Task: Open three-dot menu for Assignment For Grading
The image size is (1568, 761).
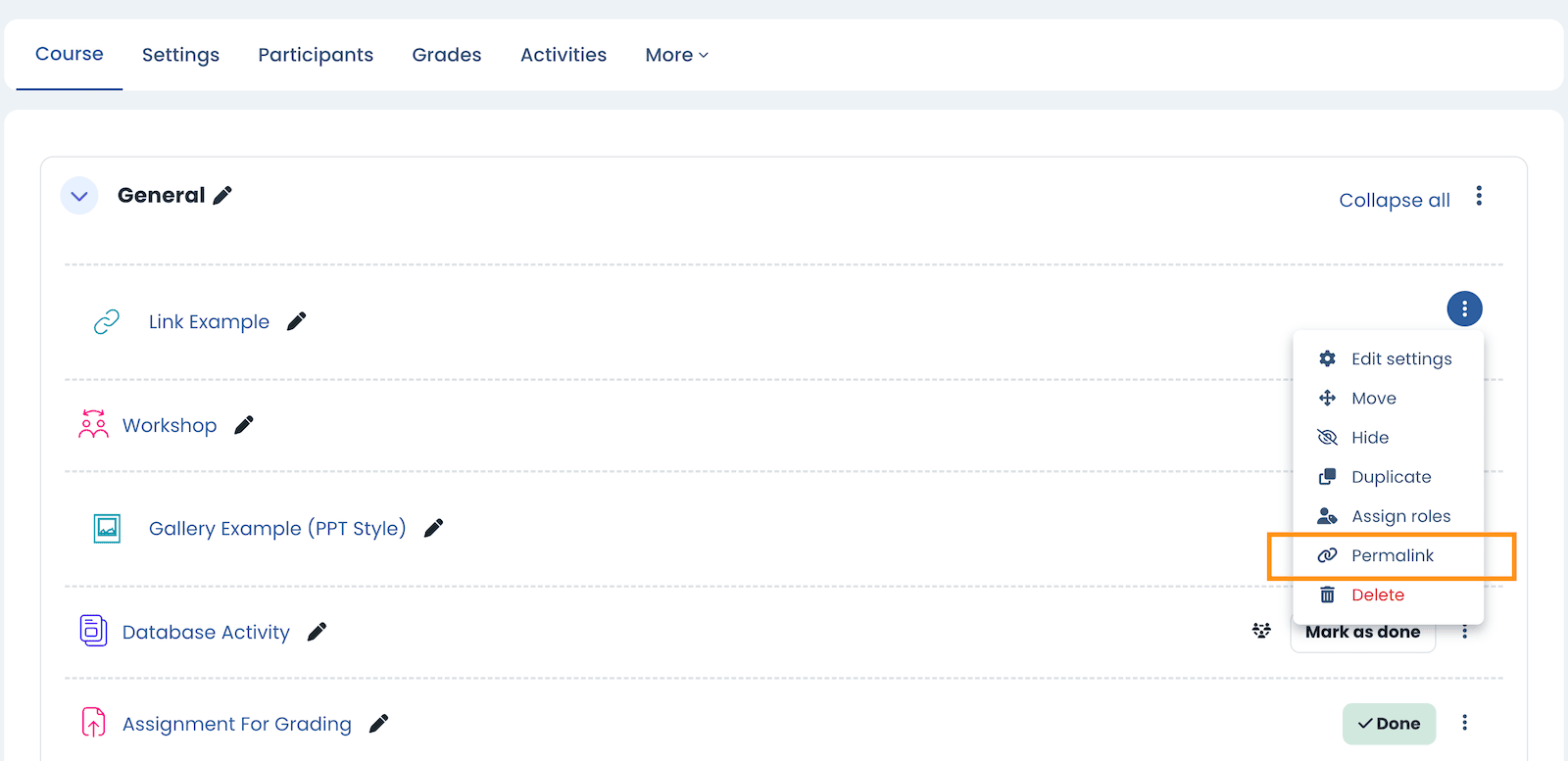Action: (1464, 723)
